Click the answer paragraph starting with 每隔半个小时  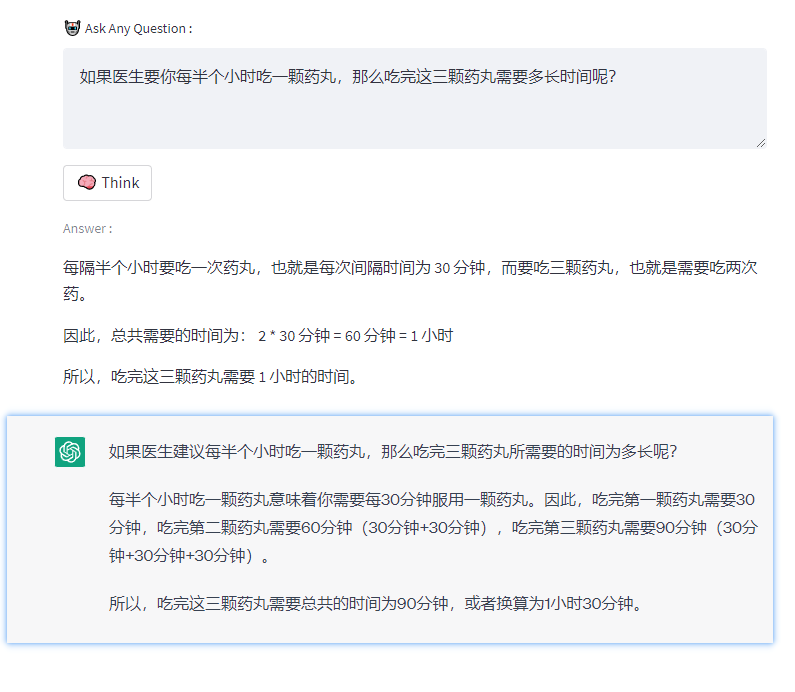coord(300,268)
